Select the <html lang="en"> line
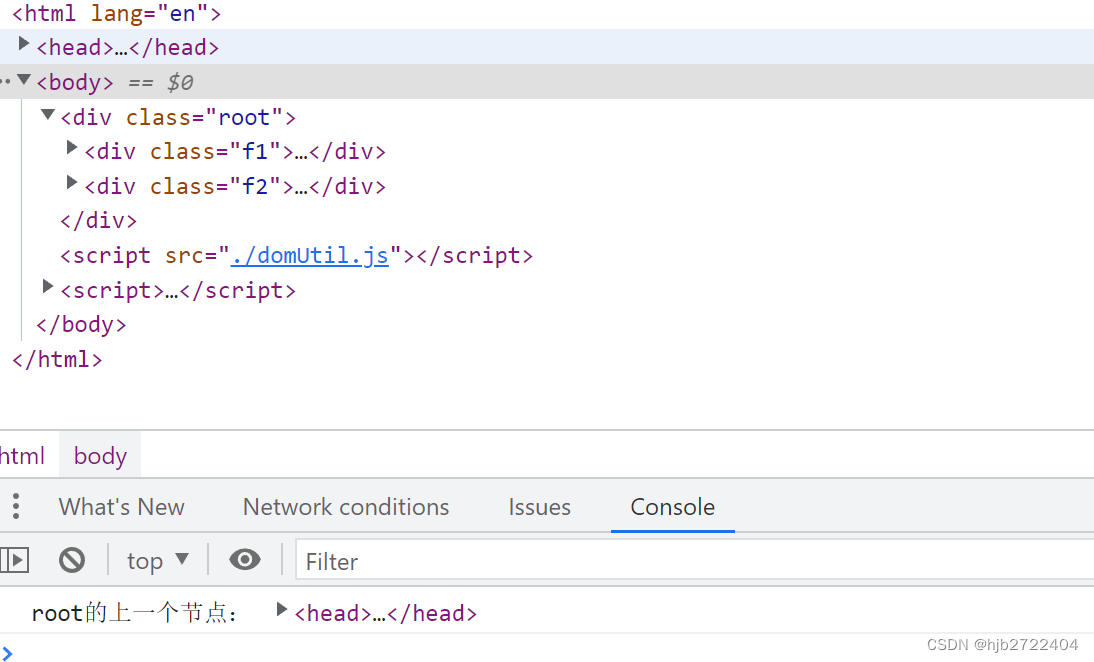This screenshot has height=662, width=1094. (117, 14)
